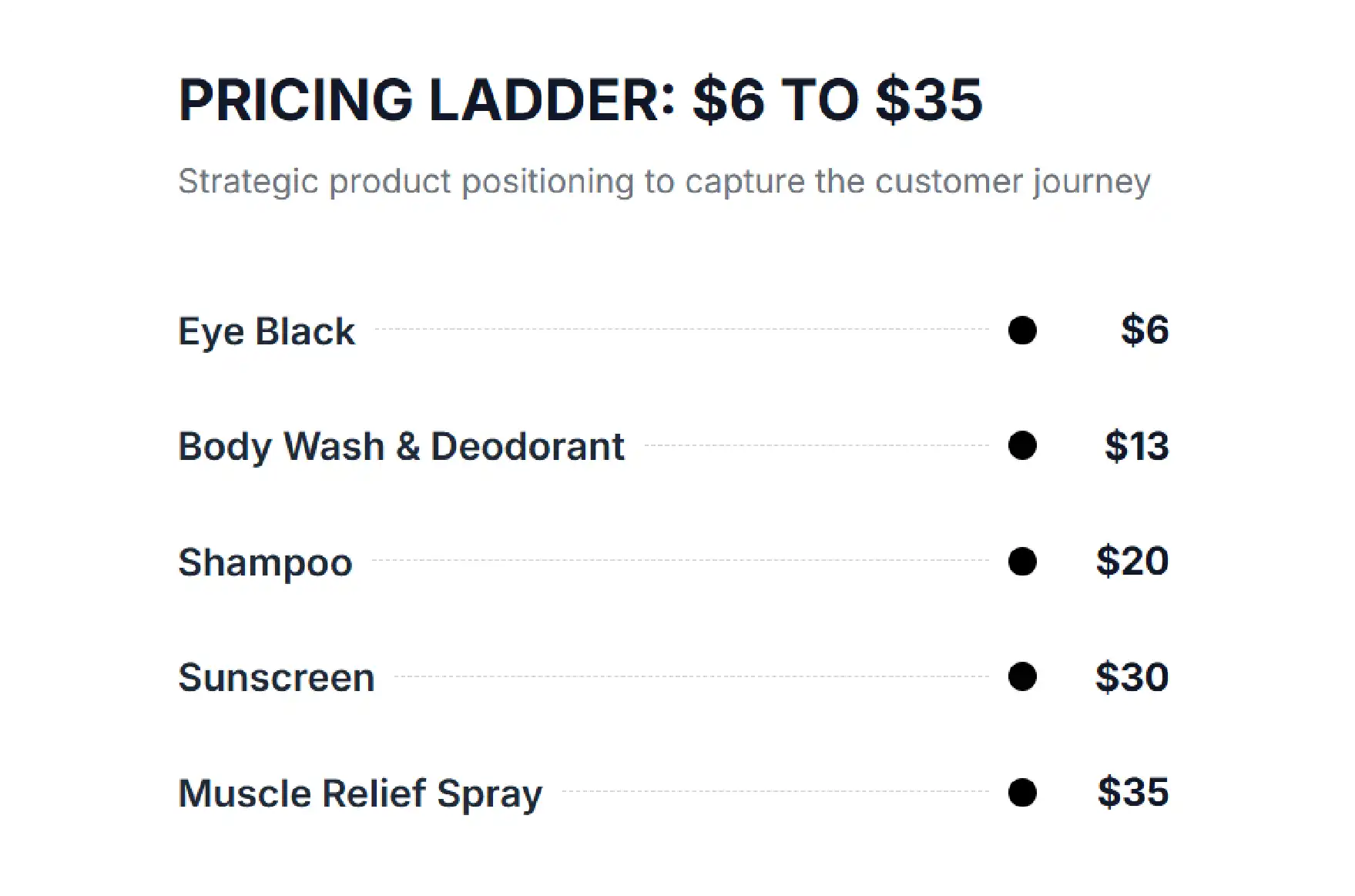Viewport: 1355px width, 896px height.
Task: Select the $13 price value
Action: [x=1137, y=445]
